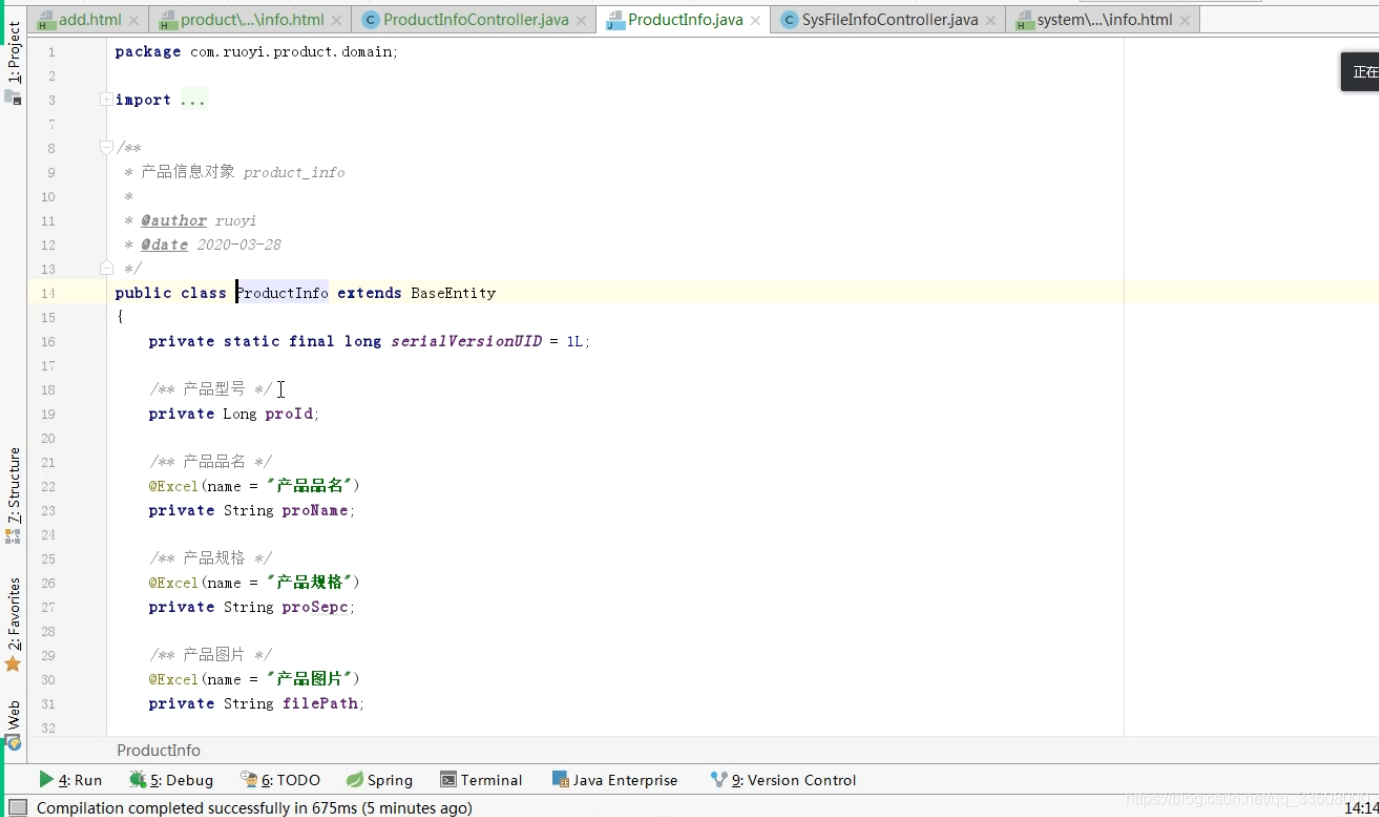The width and height of the screenshot is (1379, 817).
Task: Collapse the Javadoc comment at line 8
Action: 106,148
